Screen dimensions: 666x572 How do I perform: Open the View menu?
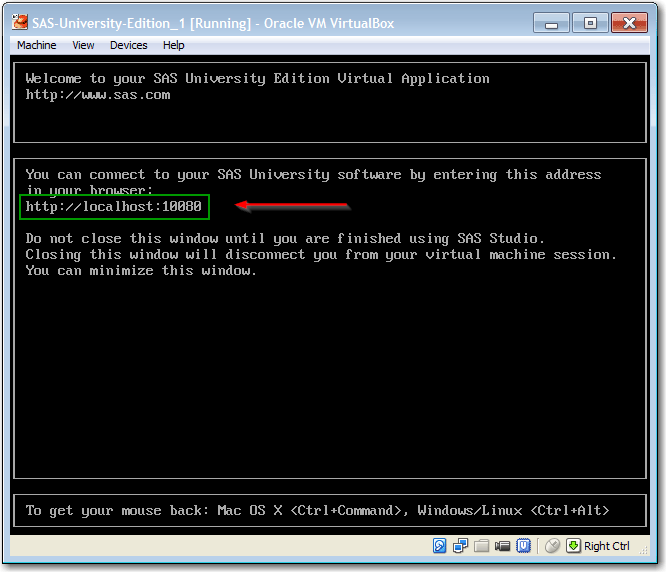pyautogui.click(x=83, y=45)
